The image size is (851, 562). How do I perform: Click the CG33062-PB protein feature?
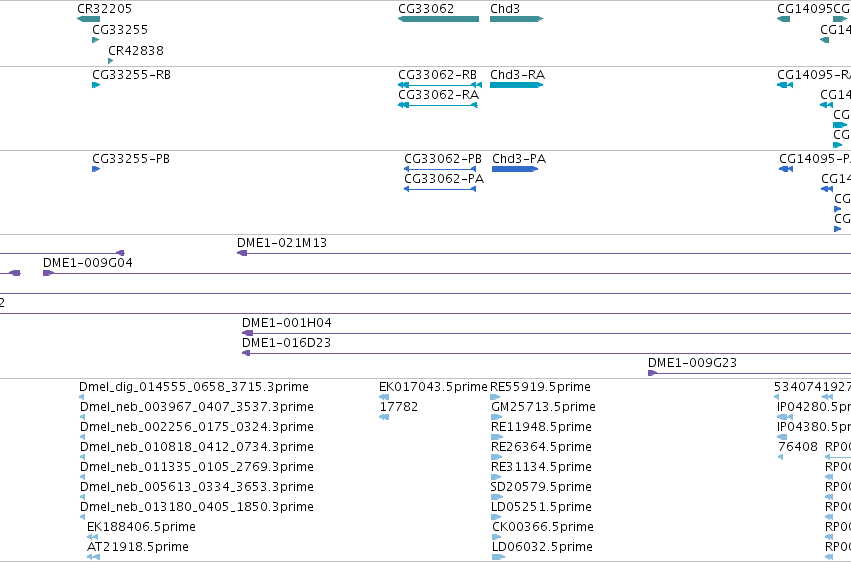pyautogui.click(x=440, y=169)
